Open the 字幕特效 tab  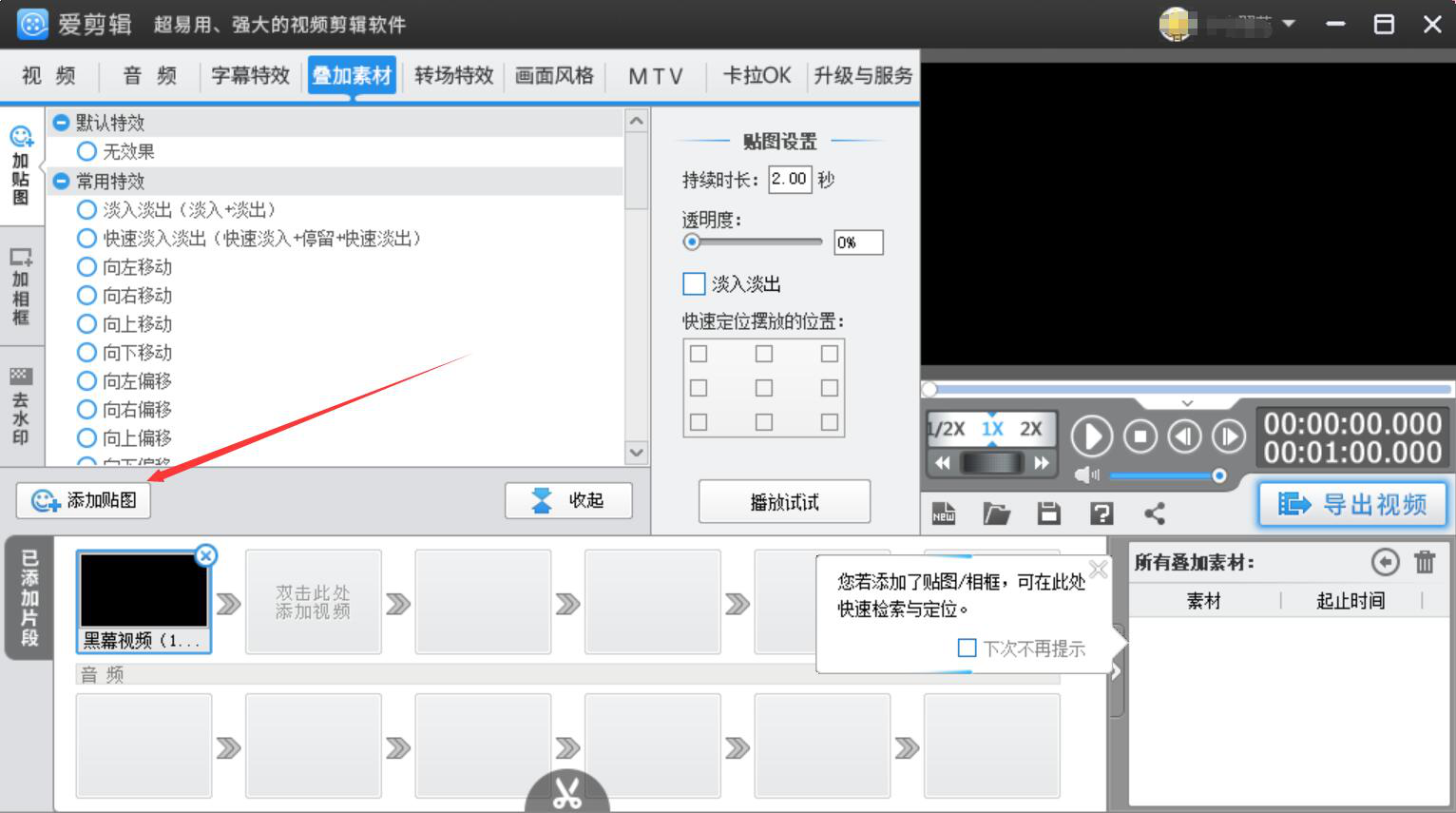tap(251, 75)
